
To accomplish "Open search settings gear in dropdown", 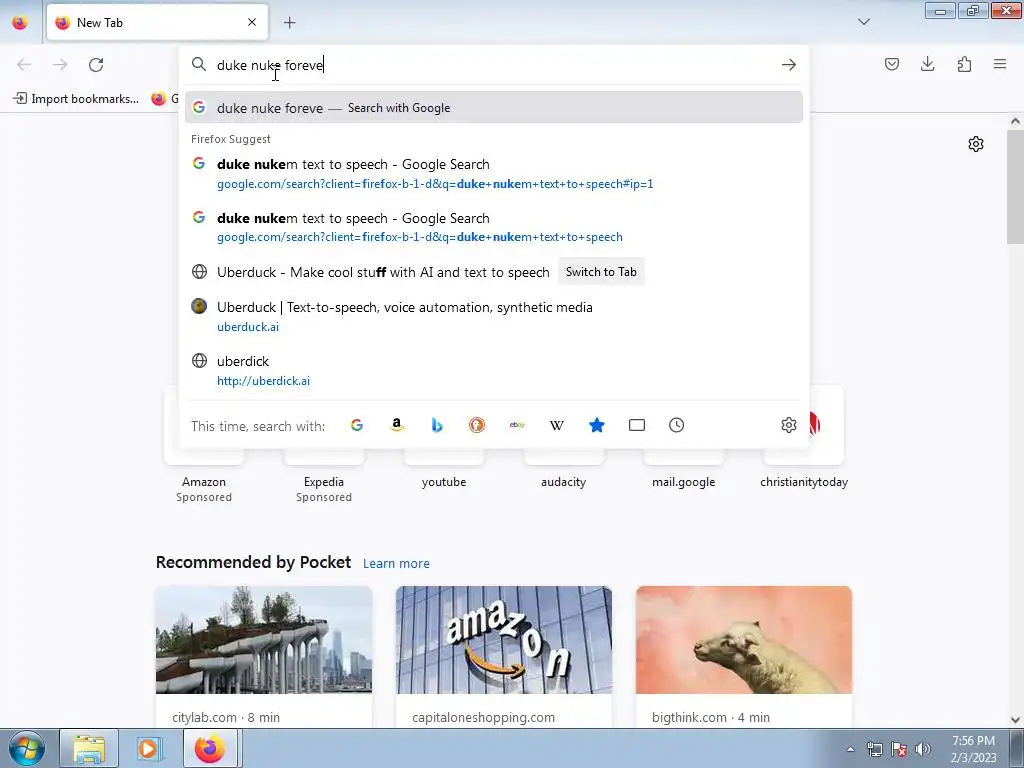I will [x=788, y=425].
